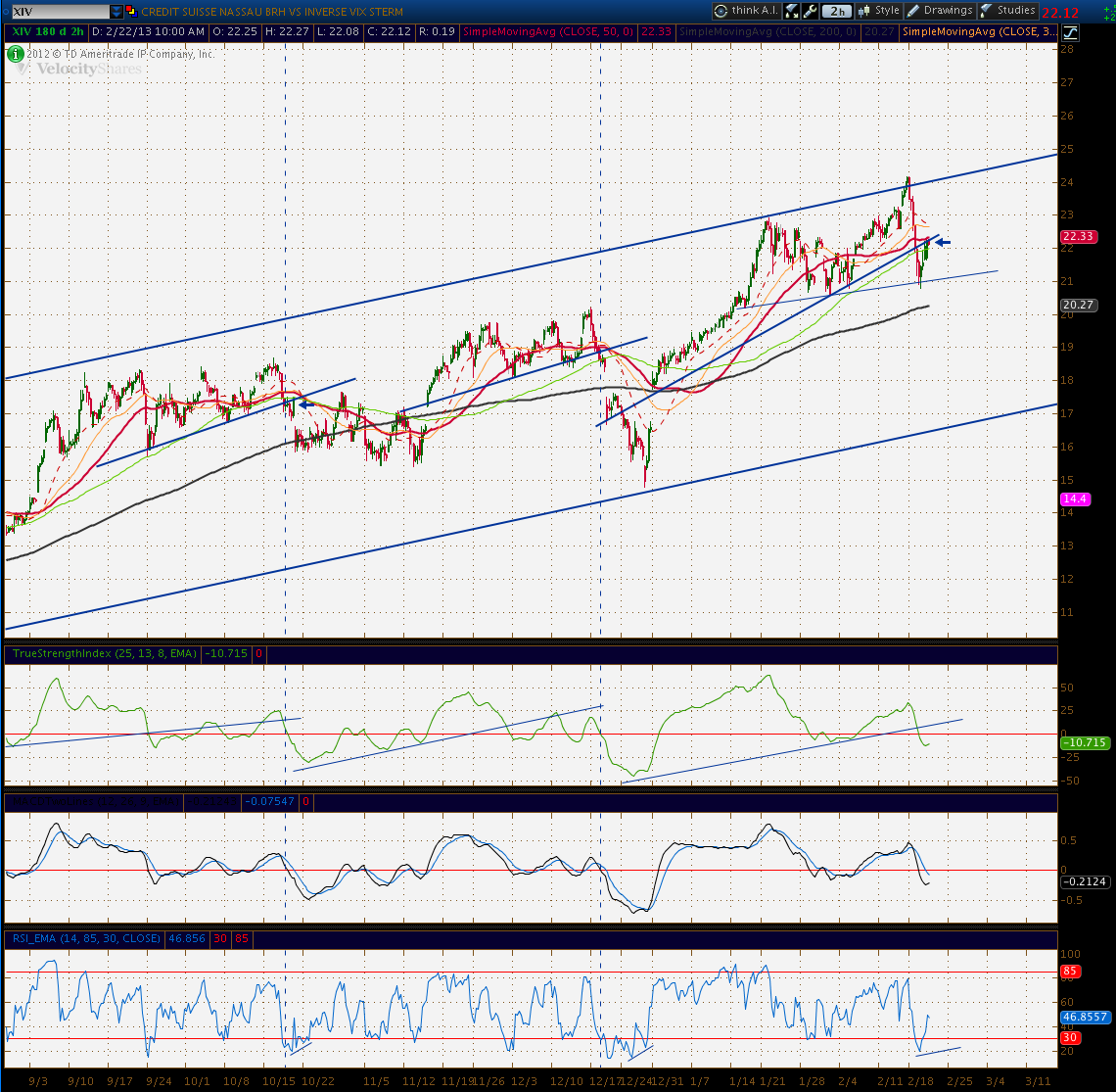Select the SimpleMovingAvg (CLOSE, 200, 0) study label
The image size is (1116, 1092).
767,32
